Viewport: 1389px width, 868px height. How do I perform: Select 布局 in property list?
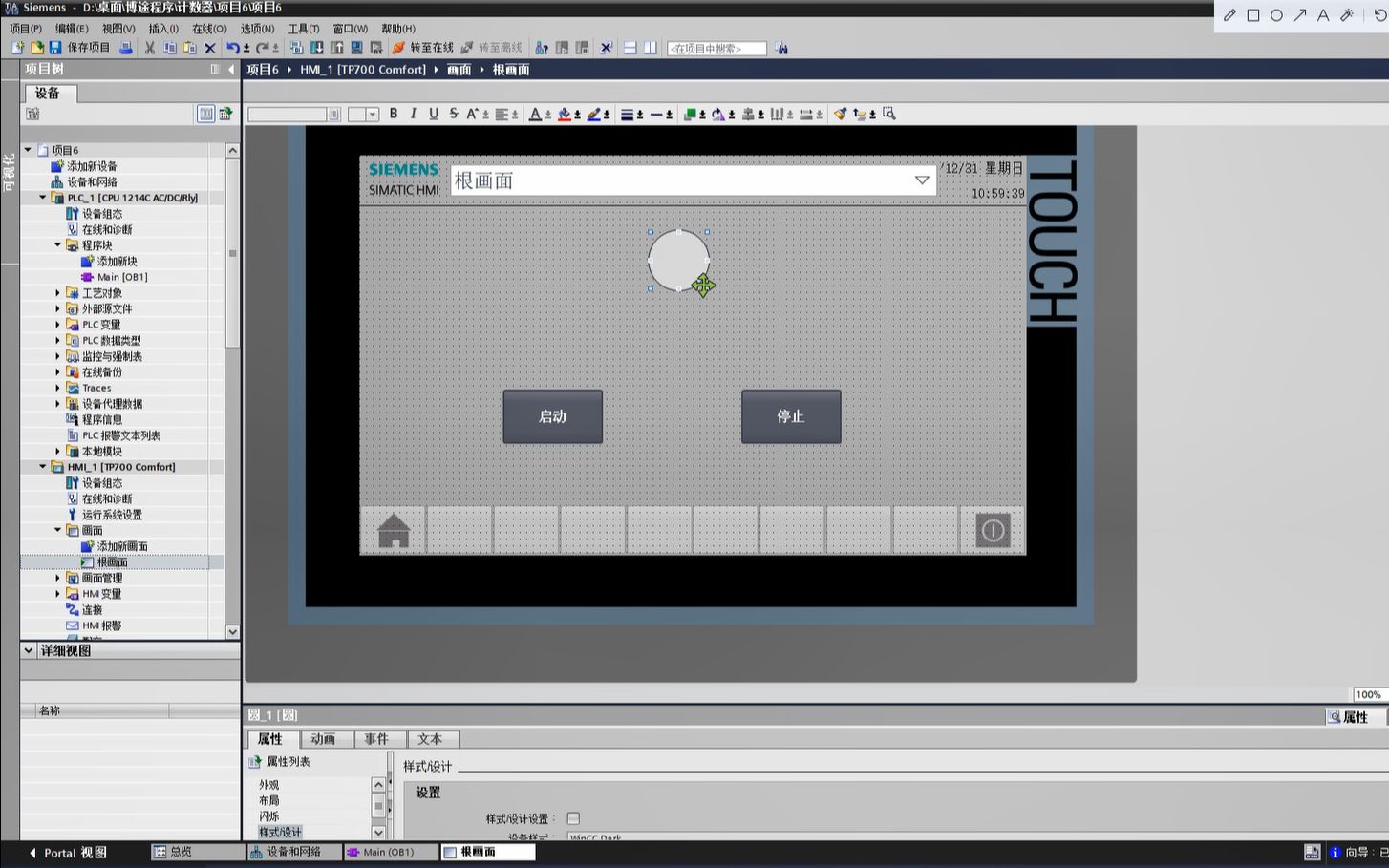(269, 800)
